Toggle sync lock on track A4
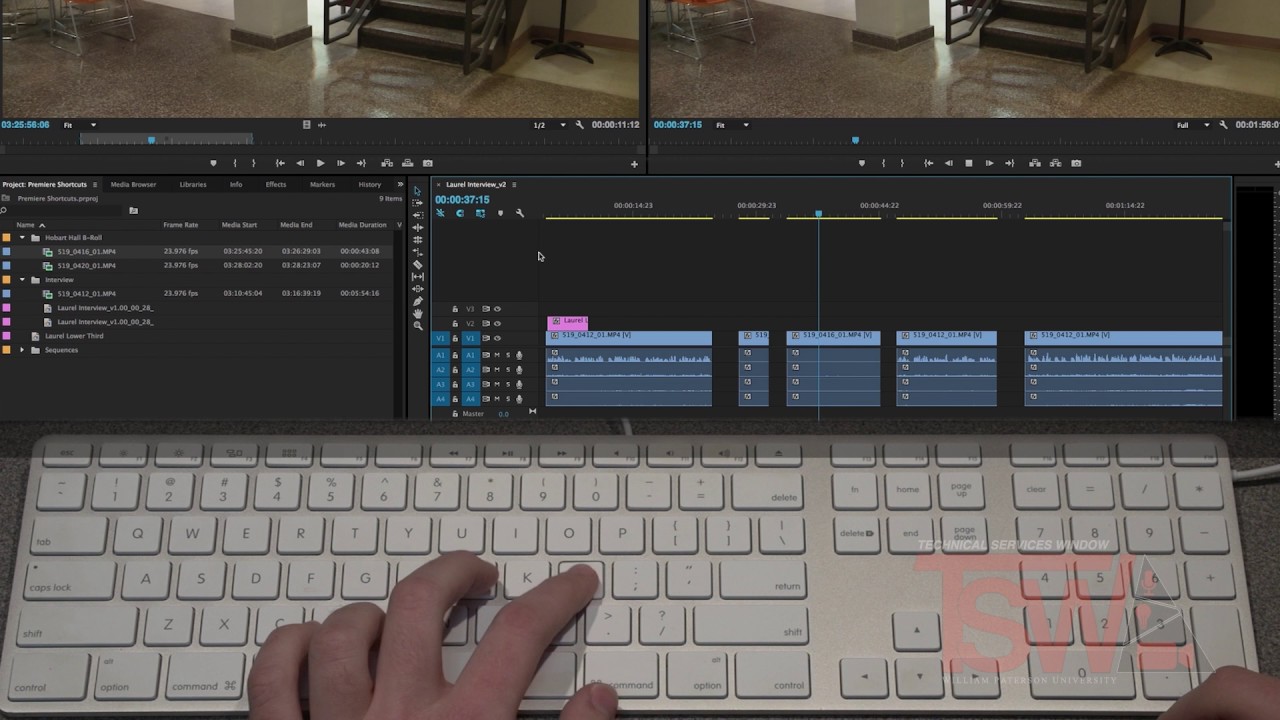The image size is (1280, 720). pyautogui.click(x=486, y=399)
